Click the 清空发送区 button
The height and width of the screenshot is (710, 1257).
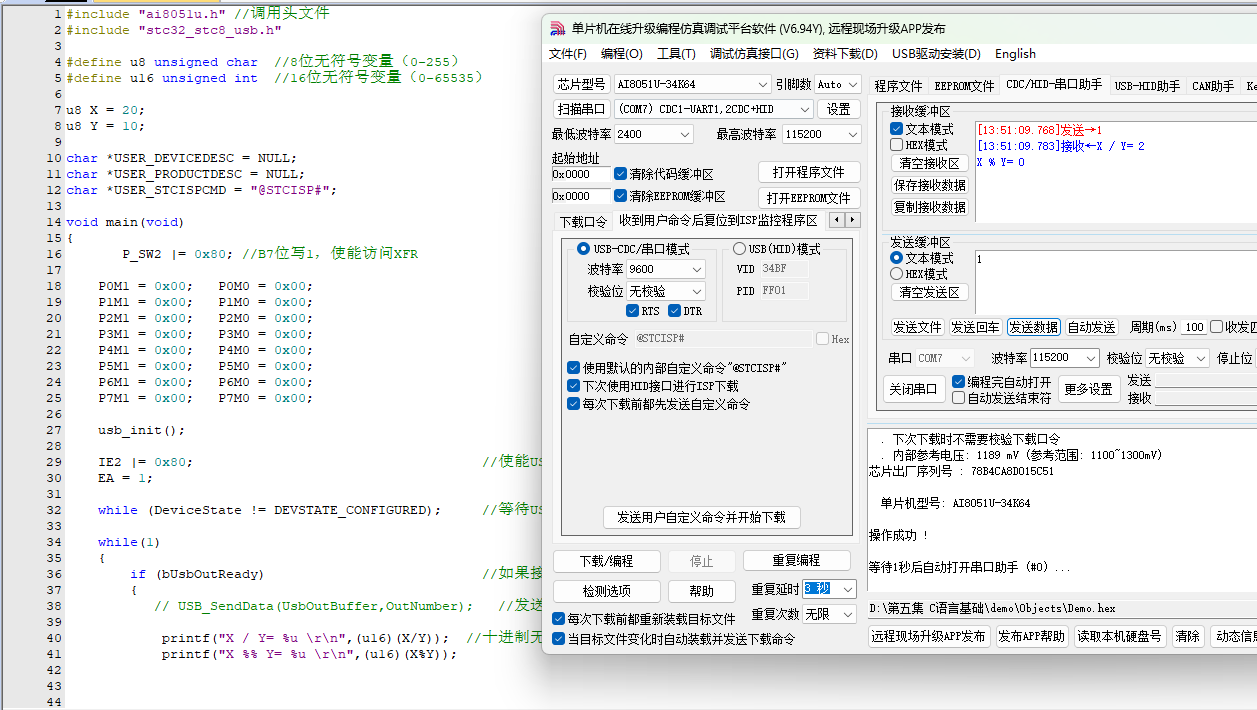point(929,292)
